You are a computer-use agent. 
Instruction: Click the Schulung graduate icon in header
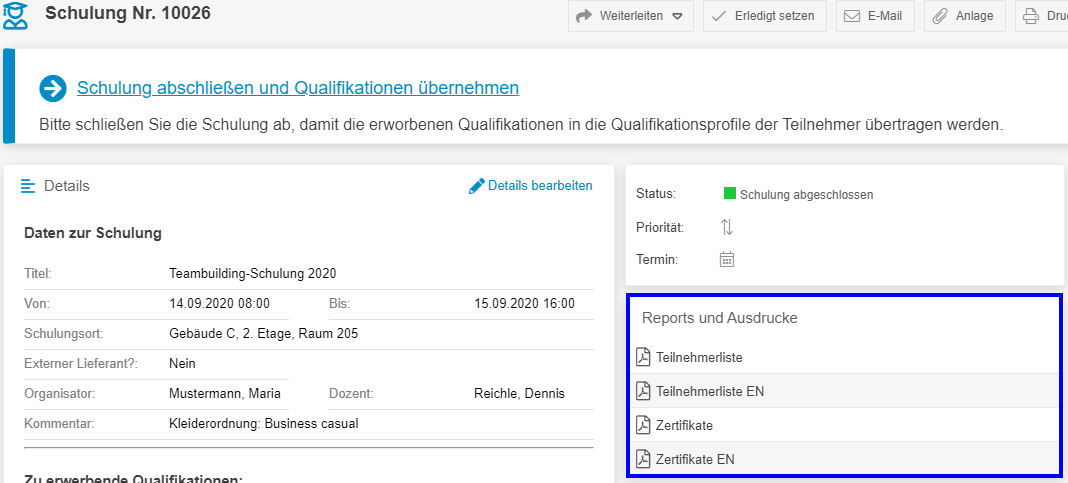tap(15, 16)
